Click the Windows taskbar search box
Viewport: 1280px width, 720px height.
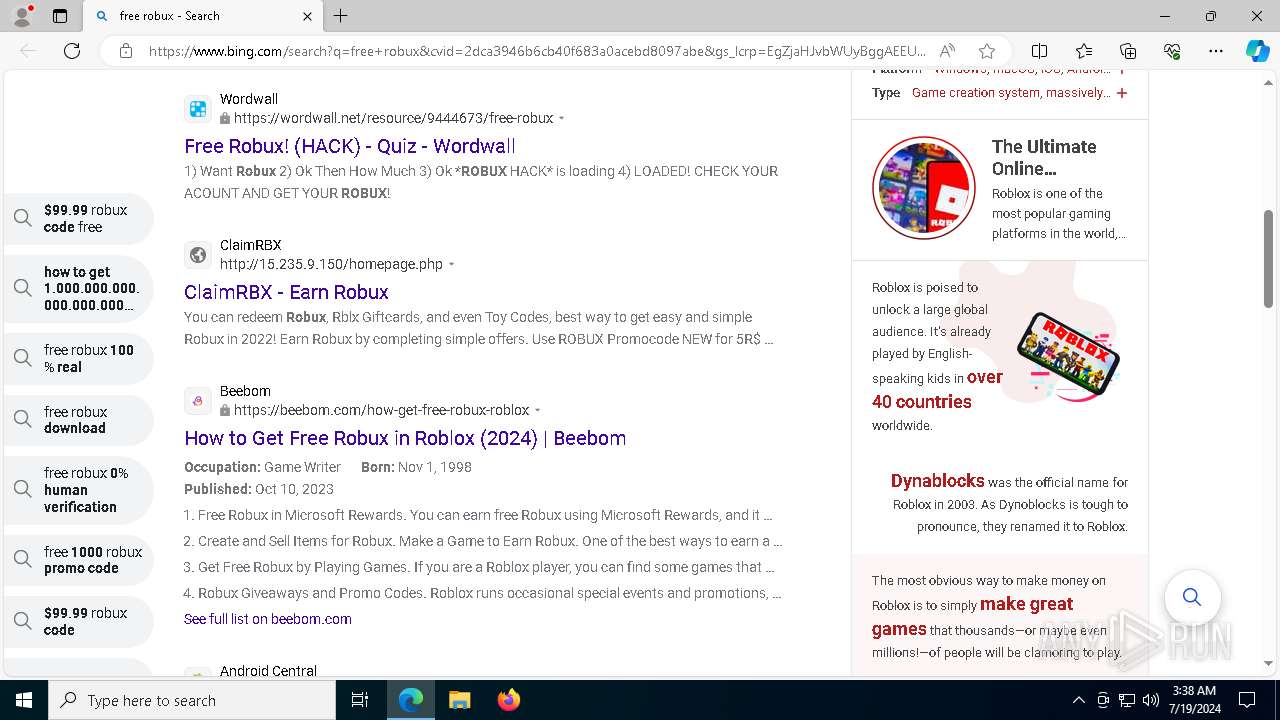point(192,700)
